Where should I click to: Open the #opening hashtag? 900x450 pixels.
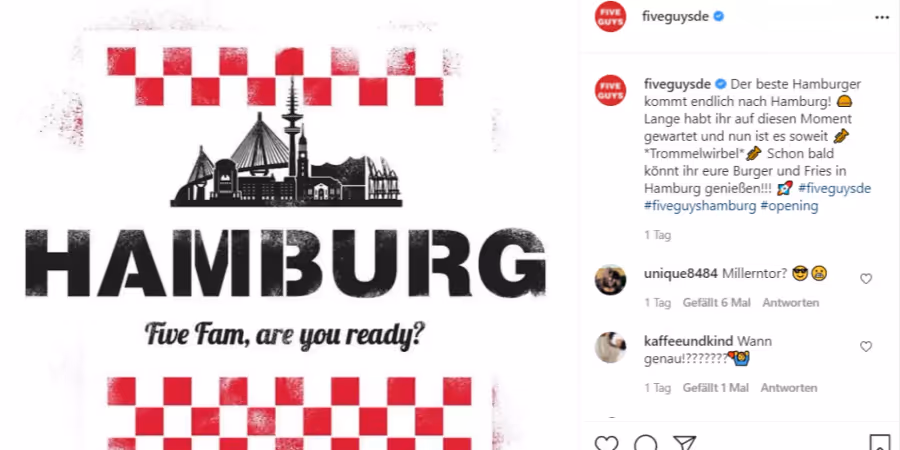pyautogui.click(x=789, y=206)
